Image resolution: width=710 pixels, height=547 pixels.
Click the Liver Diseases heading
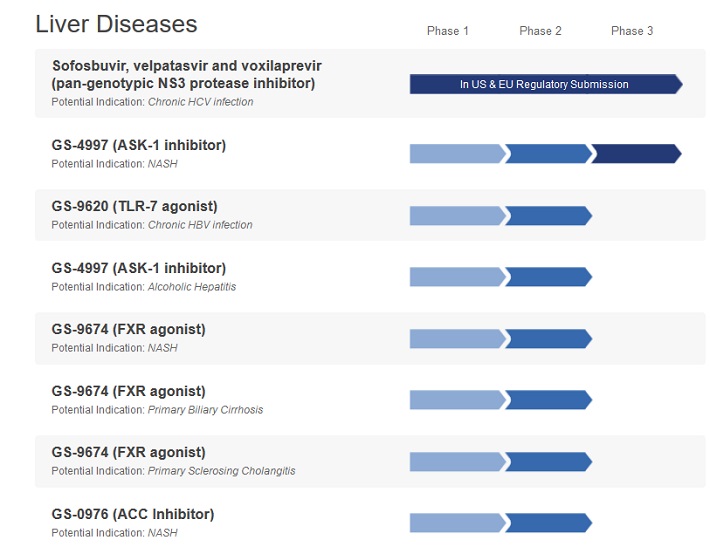(x=116, y=24)
